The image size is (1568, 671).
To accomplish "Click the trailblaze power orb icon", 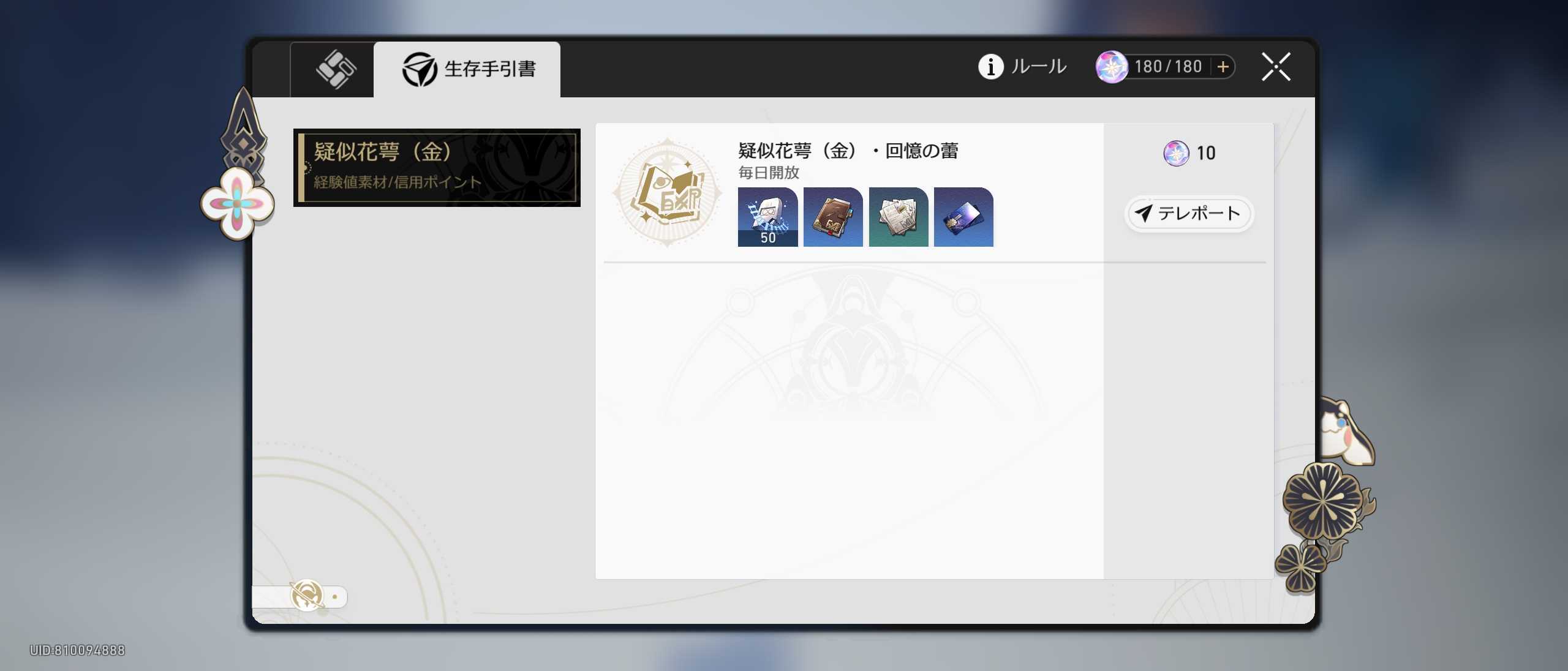I will click(x=1111, y=67).
